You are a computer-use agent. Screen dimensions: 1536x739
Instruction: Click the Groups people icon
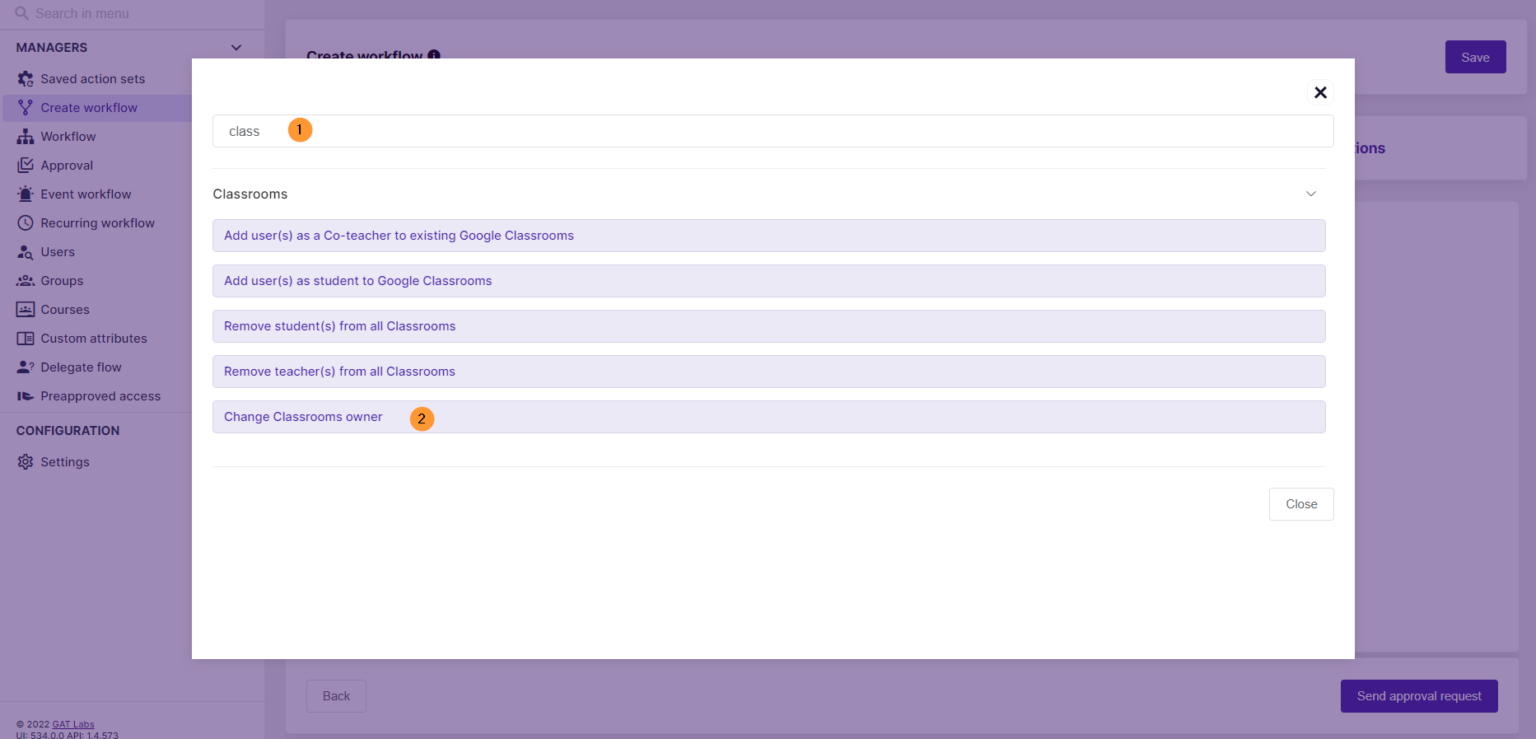[25, 280]
